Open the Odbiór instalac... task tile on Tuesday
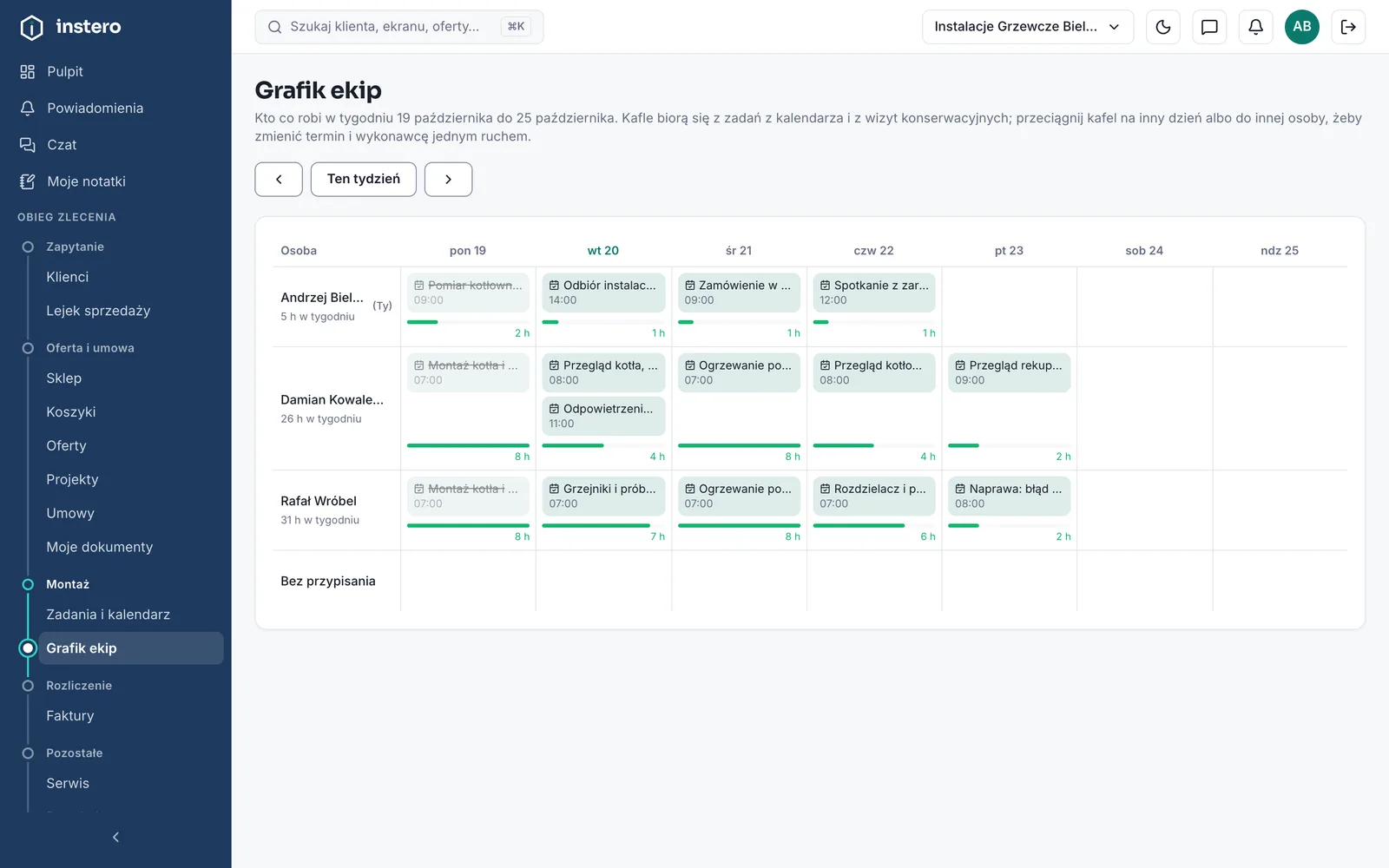This screenshot has width=1389, height=868. (603, 293)
